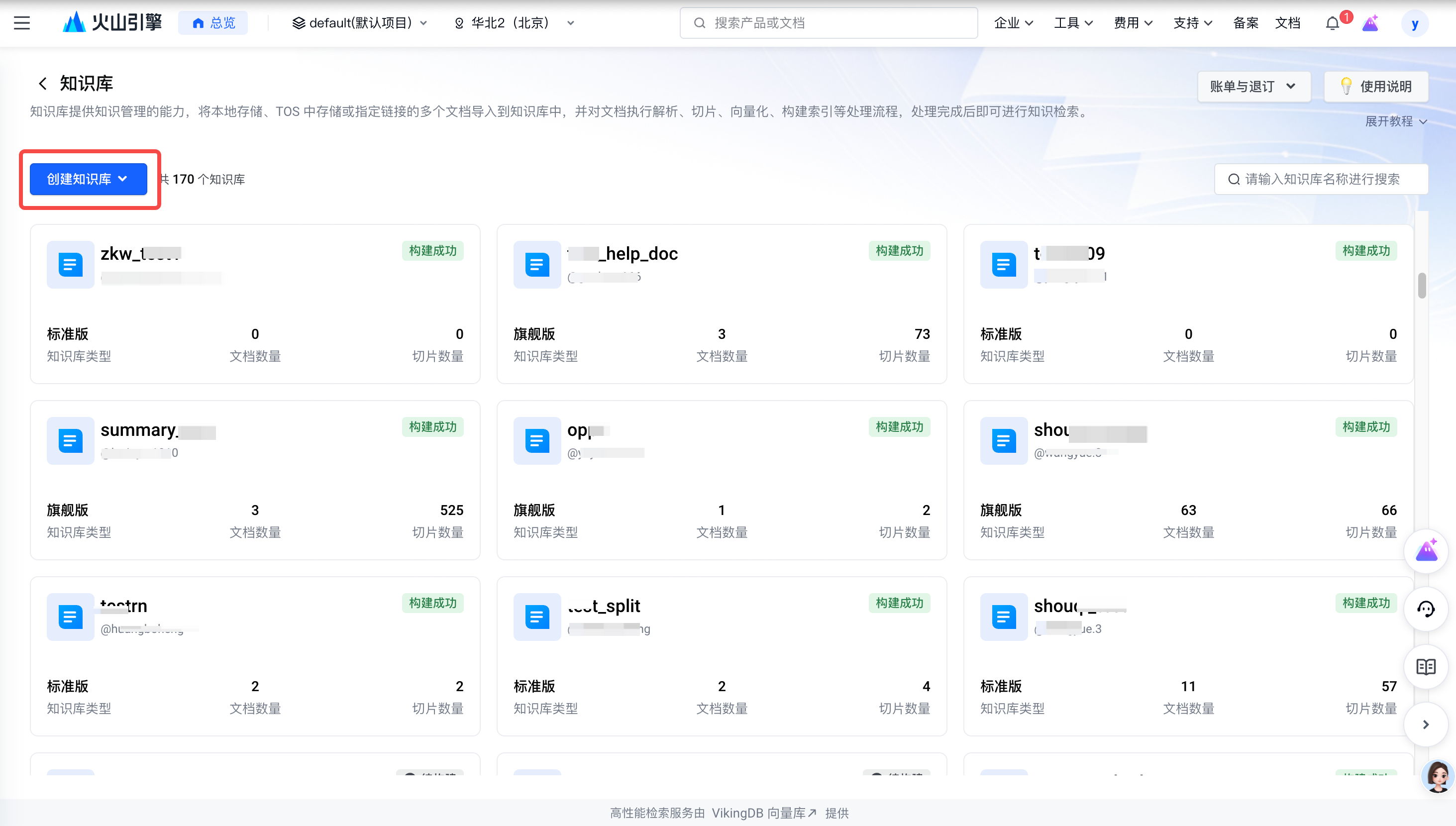Open the 企业 menu in header

click(1013, 23)
